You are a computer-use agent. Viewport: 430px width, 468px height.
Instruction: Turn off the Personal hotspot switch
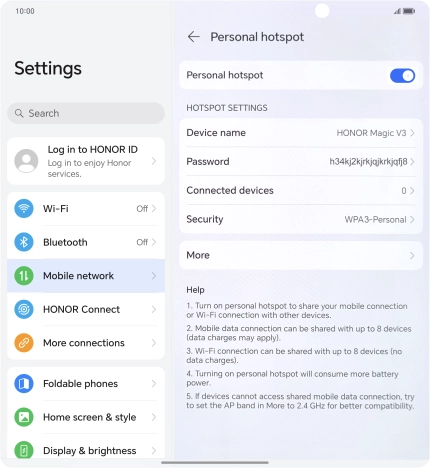(x=402, y=76)
